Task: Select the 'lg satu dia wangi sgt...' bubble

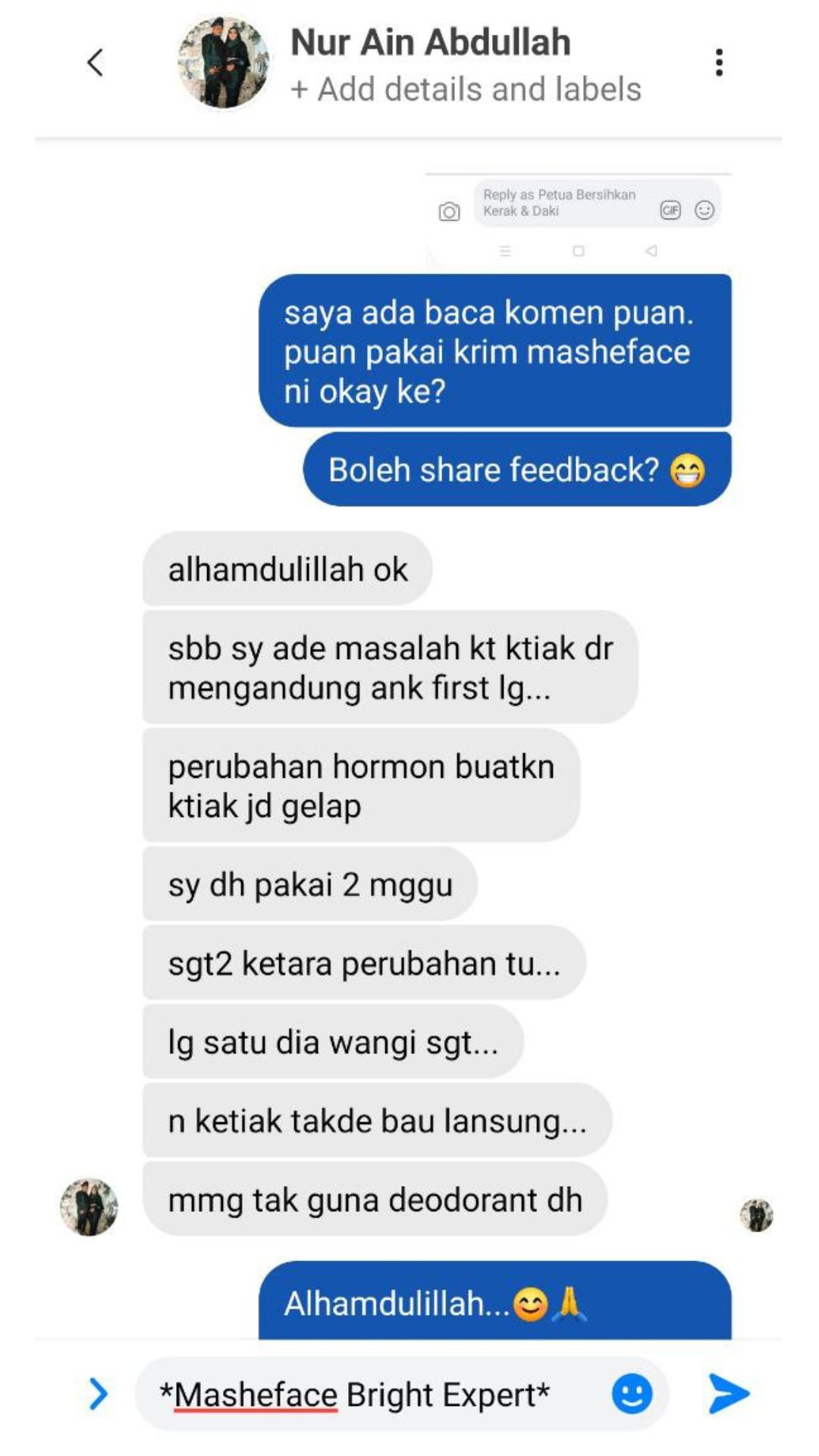Action: click(333, 1042)
